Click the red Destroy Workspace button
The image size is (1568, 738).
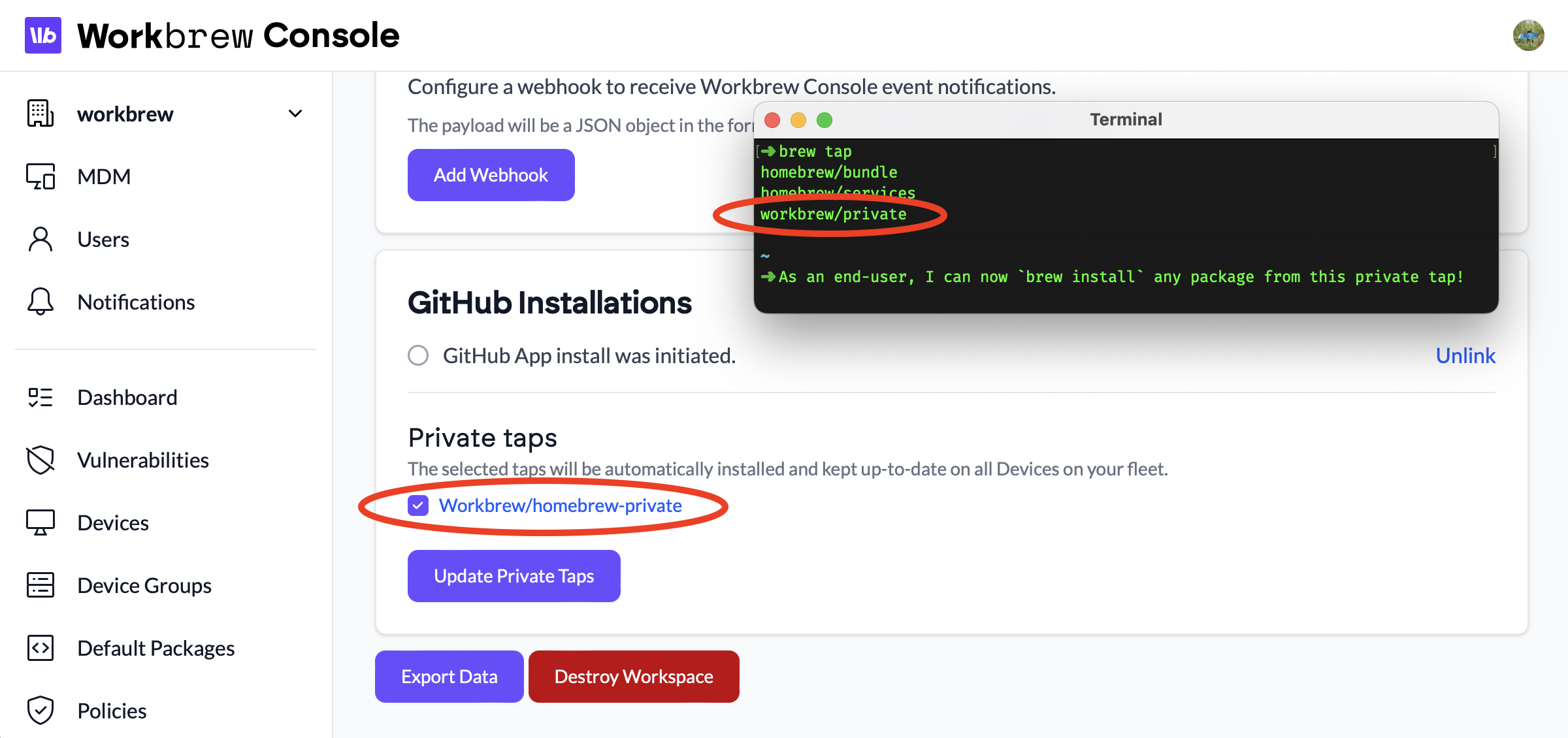(x=633, y=677)
